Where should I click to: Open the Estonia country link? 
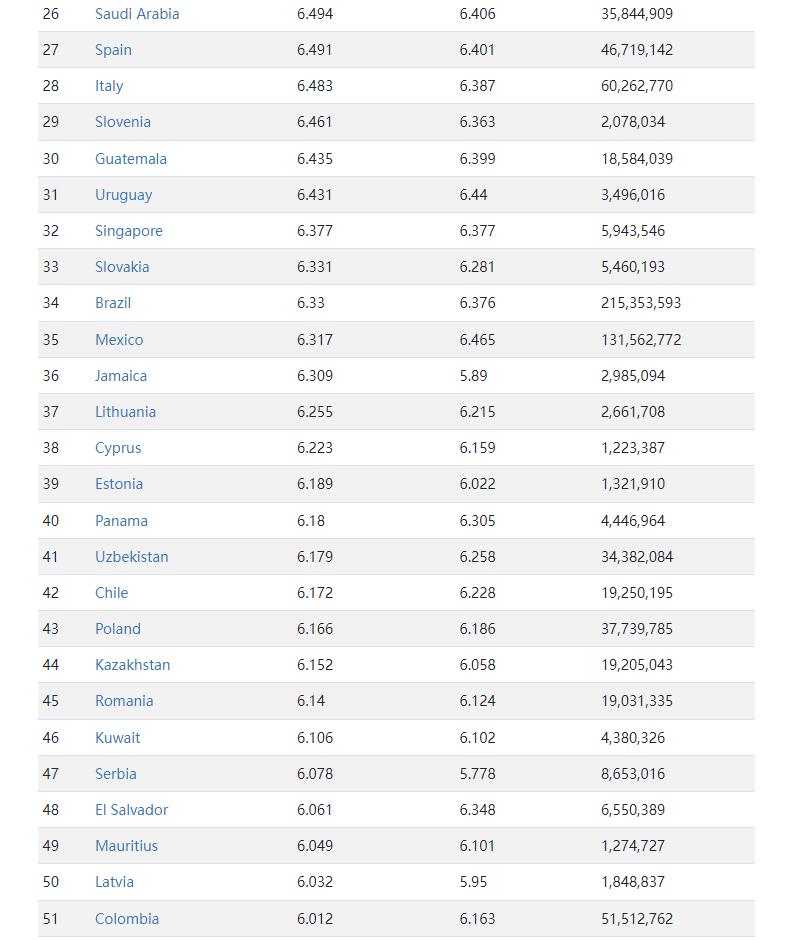[x=119, y=484]
